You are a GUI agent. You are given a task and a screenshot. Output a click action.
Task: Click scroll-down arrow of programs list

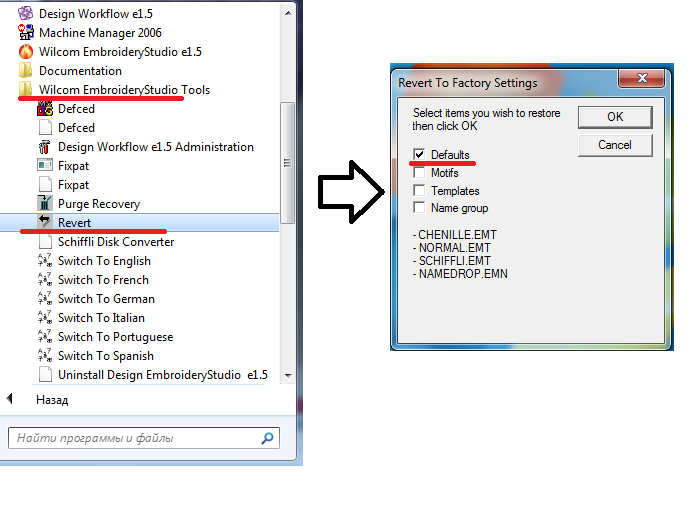(x=288, y=375)
